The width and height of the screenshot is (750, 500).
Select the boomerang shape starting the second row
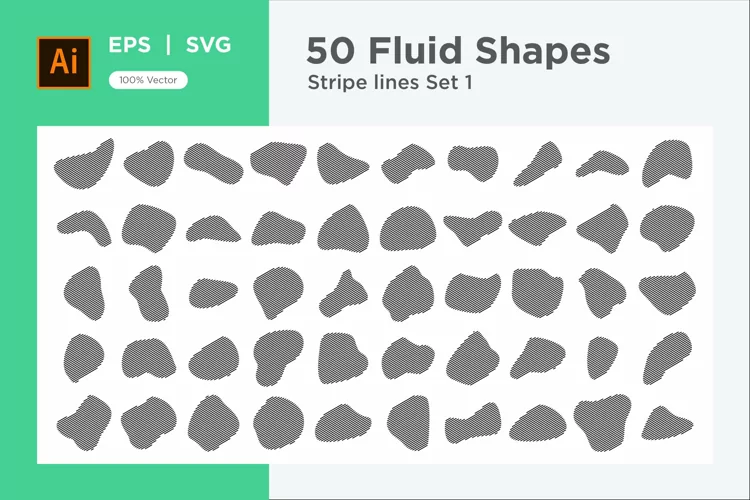[x=84, y=228]
